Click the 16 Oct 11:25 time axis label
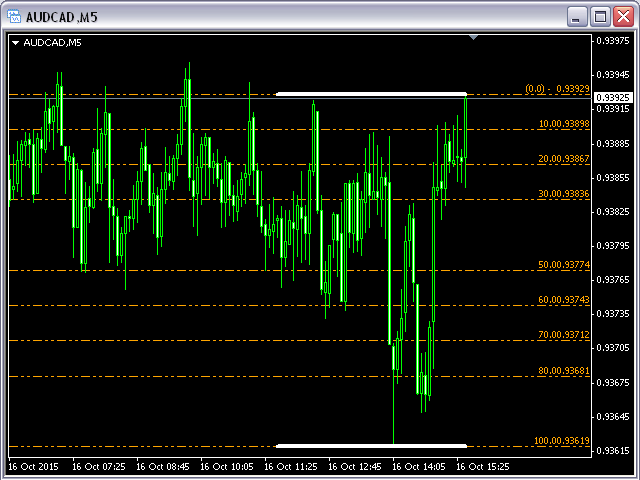This screenshot has height=480, width=640. [x=290, y=466]
